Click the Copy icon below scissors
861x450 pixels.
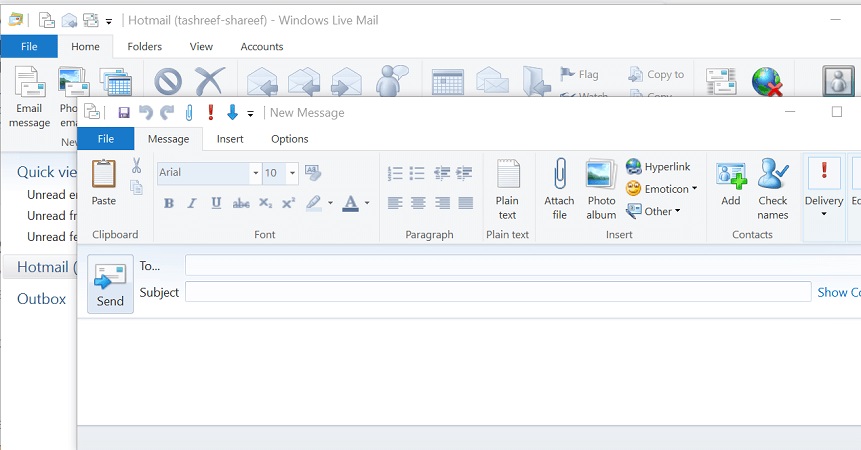coord(136,188)
